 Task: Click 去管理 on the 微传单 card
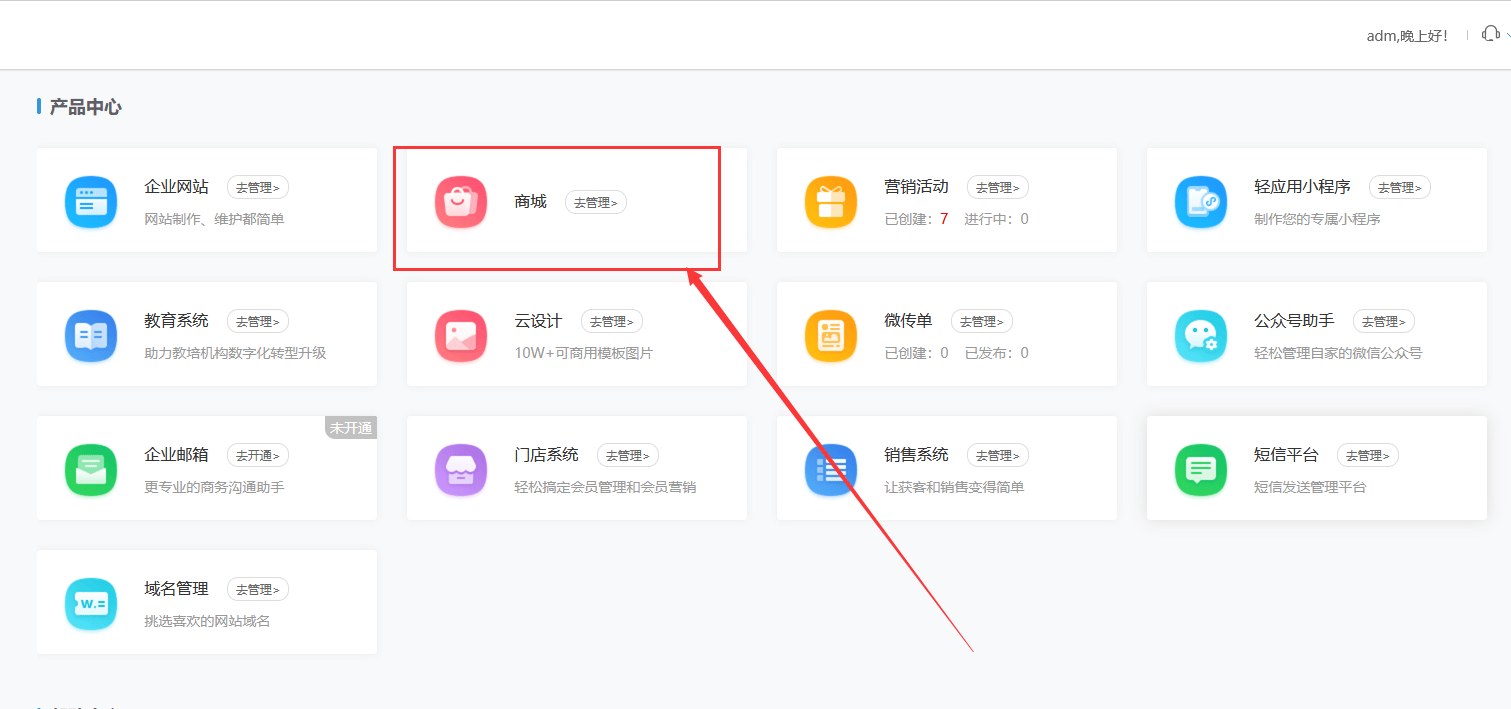(981, 321)
